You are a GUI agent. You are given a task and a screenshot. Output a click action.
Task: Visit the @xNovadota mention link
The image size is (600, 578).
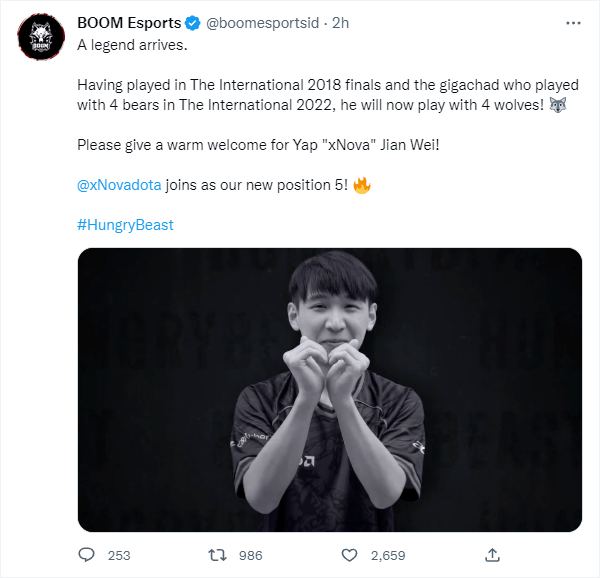[x=119, y=186]
